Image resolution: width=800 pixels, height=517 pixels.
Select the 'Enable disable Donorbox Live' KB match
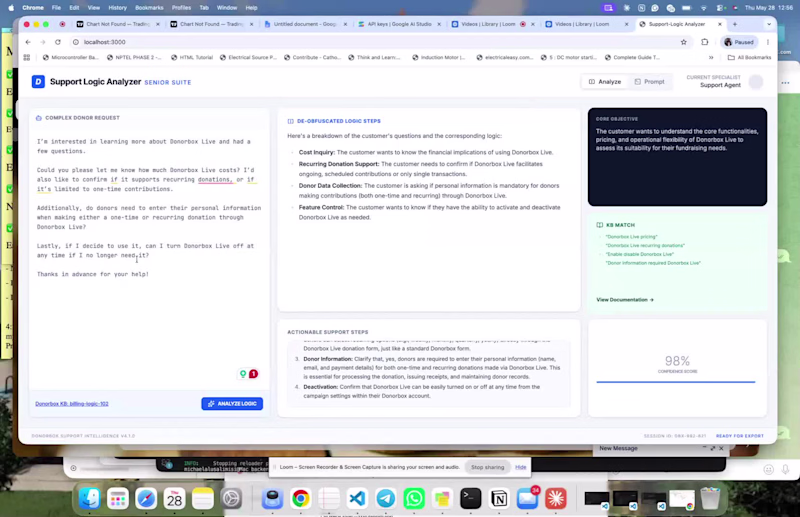[x=639, y=254]
